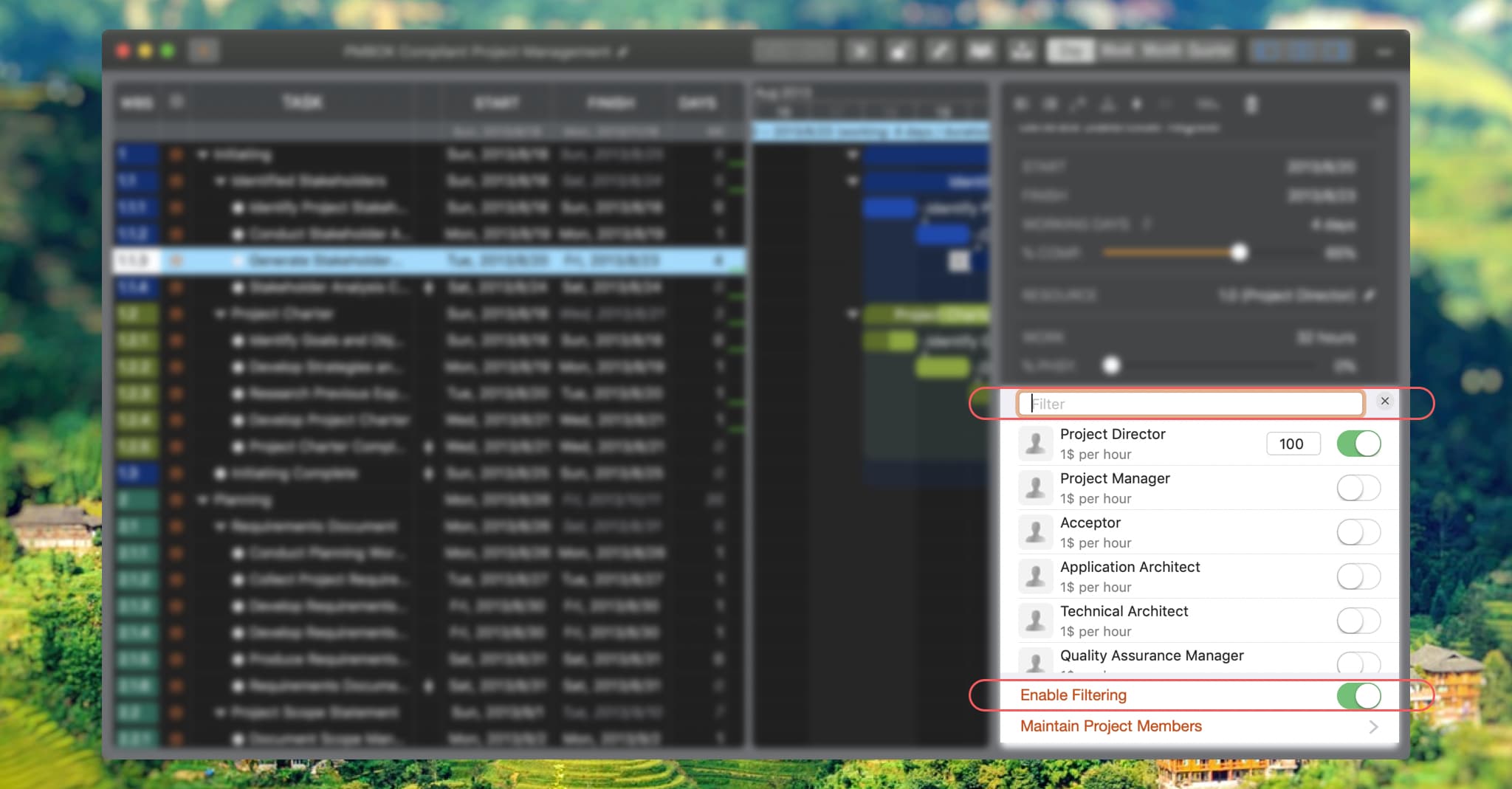Collapse the Project Charter group

(220, 314)
